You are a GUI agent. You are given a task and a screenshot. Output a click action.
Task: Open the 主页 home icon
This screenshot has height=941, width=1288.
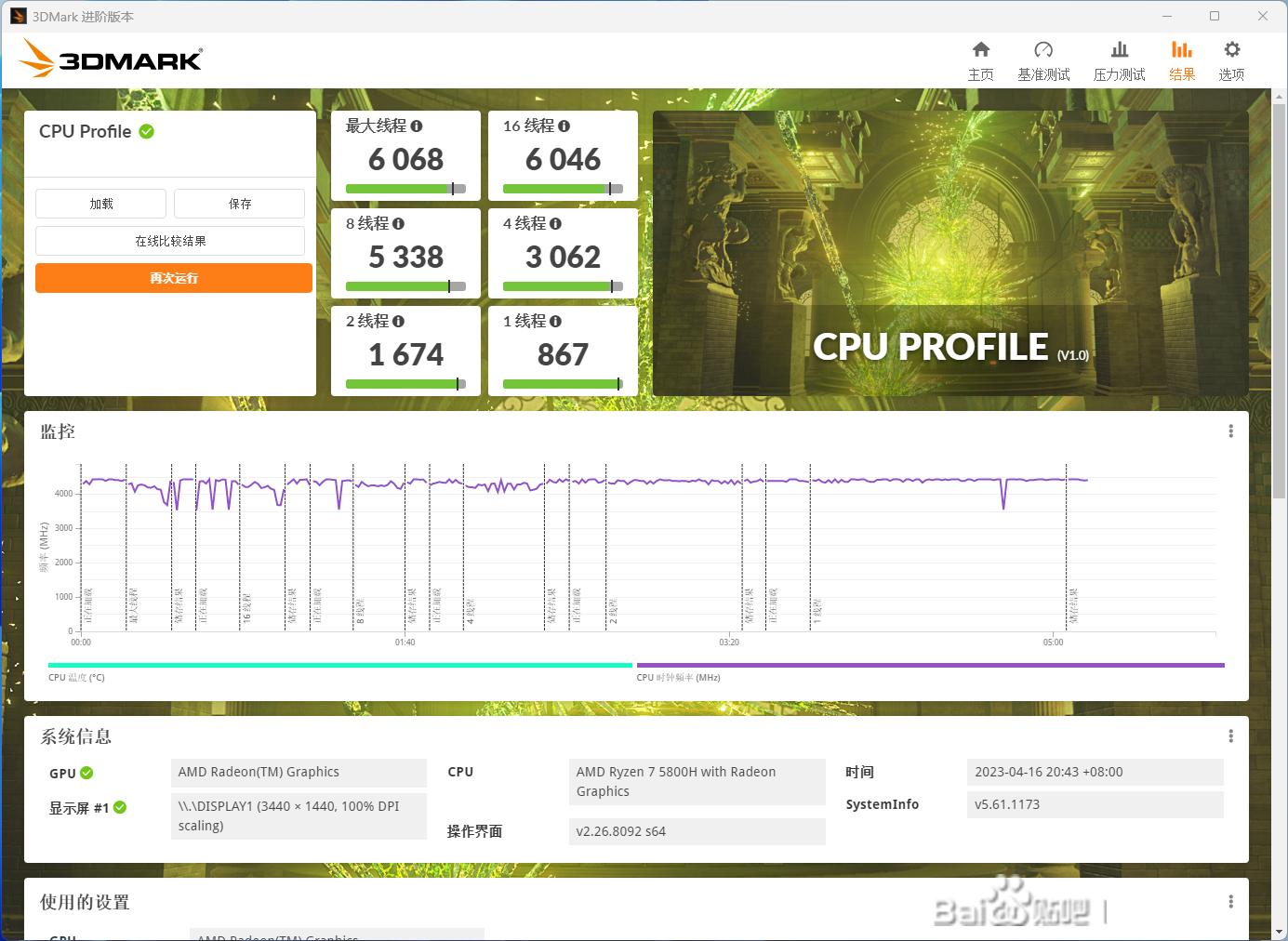(980, 49)
